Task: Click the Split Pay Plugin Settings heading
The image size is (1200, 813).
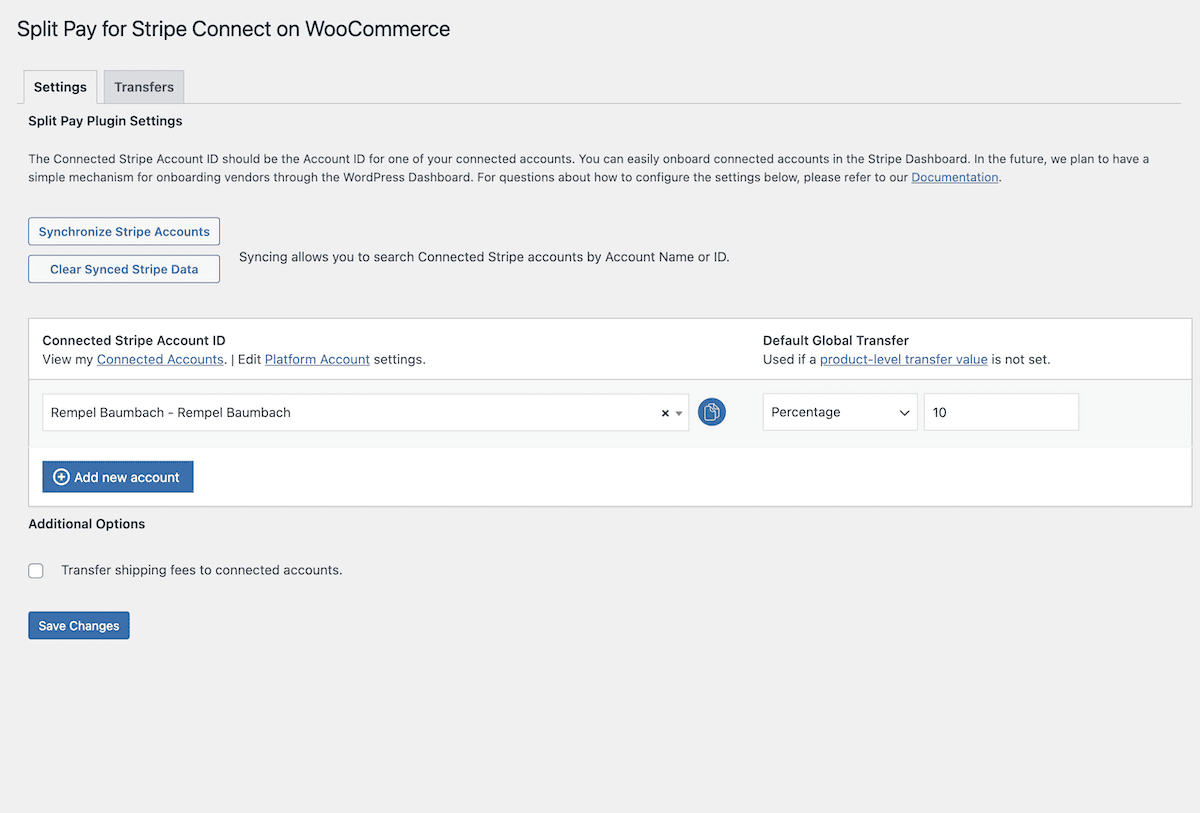Action: [105, 121]
